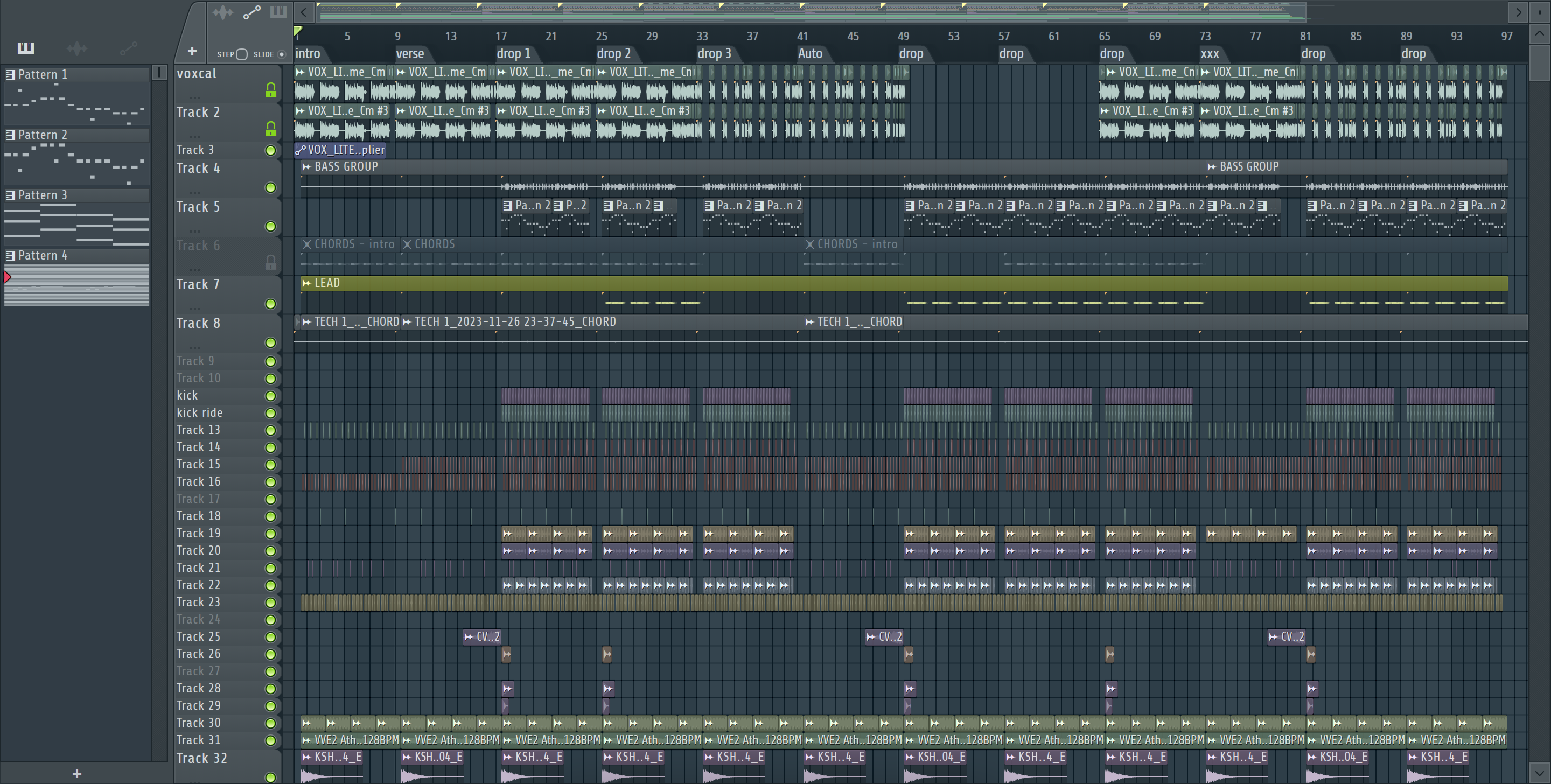The width and height of the screenshot is (1551, 784).
Task: Select first kick clip block at drop 1
Action: click(x=546, y=396)
